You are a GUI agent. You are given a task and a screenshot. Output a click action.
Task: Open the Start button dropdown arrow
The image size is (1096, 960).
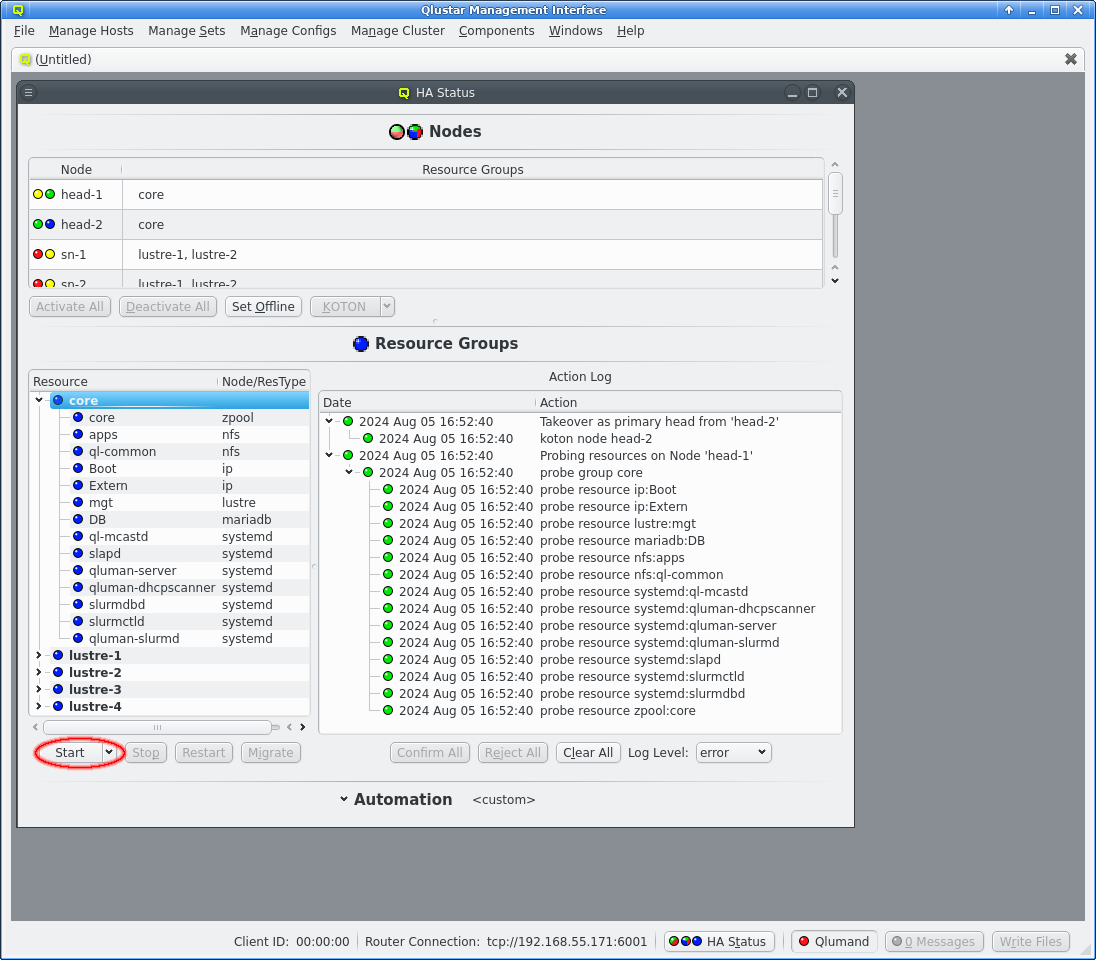coord(109,752)
